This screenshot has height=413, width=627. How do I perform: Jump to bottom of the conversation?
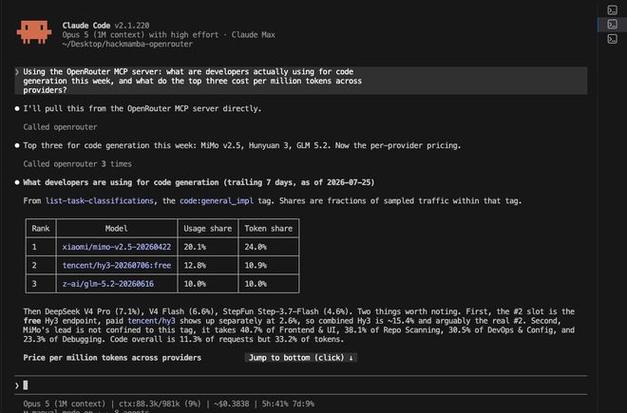point(301,358)
